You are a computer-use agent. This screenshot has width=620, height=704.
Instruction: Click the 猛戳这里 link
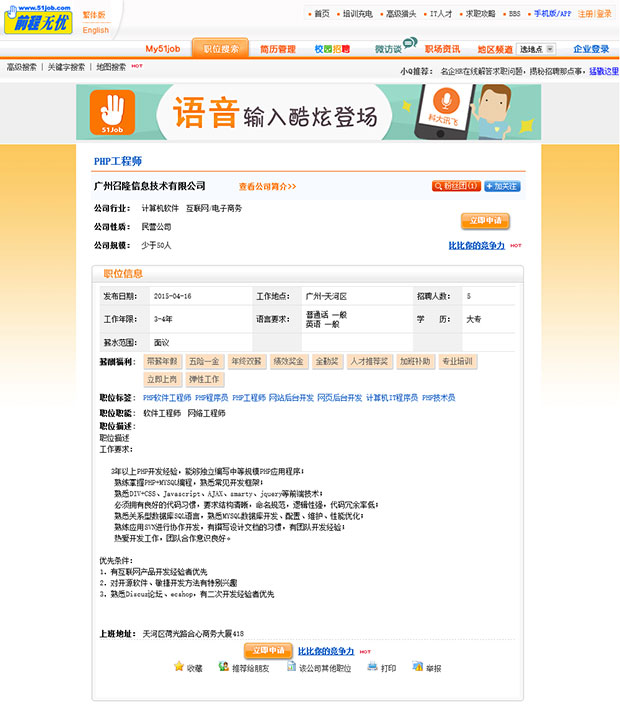pos(604,71)
